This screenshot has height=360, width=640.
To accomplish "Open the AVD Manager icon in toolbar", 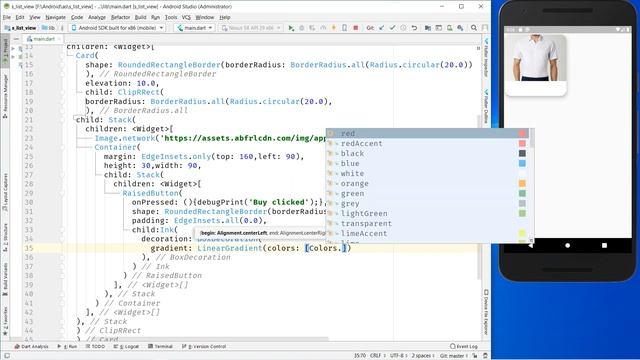I will click(449, 28).
